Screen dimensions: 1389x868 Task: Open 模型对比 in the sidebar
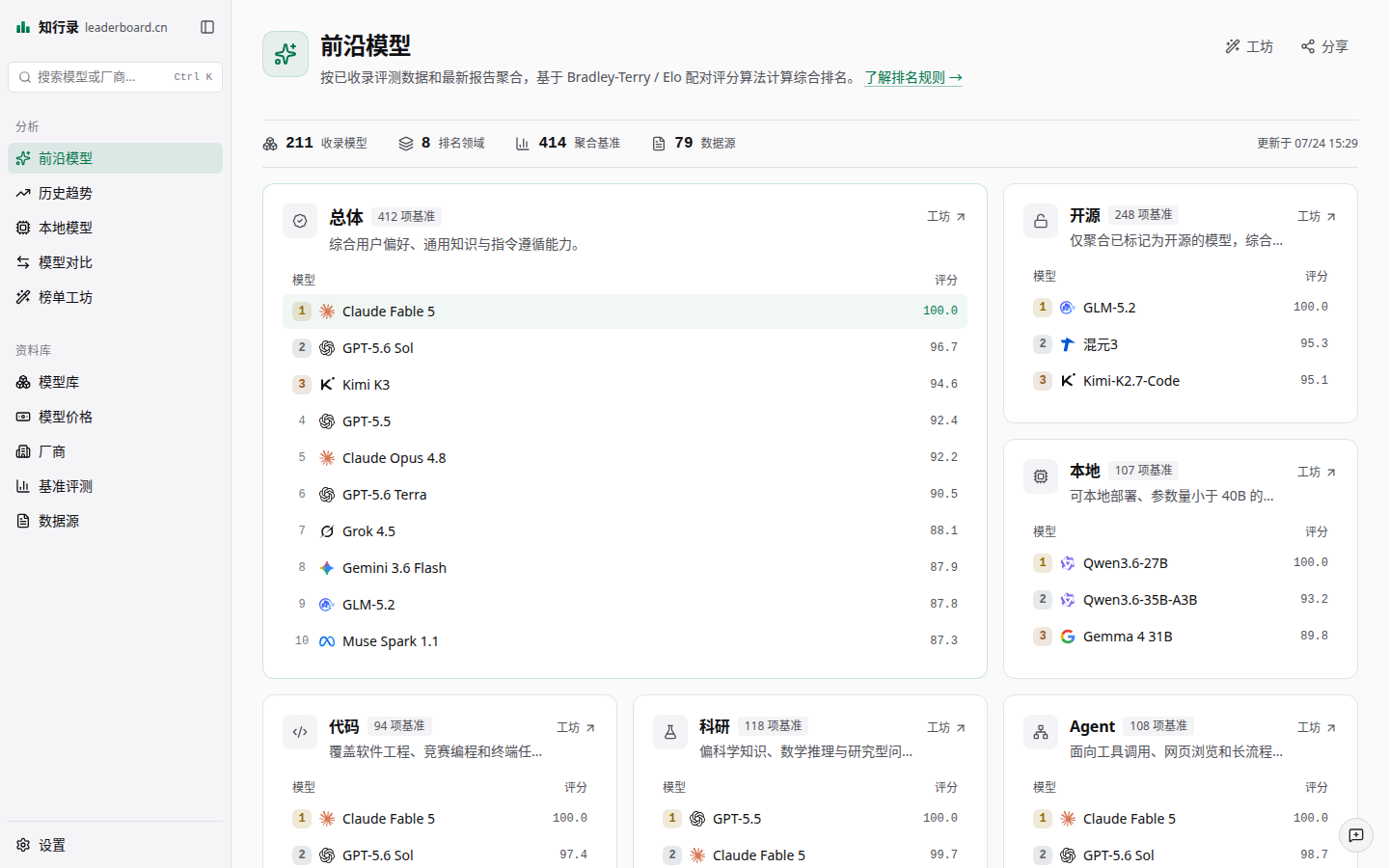pyautogui.click(x=115, y=262)
